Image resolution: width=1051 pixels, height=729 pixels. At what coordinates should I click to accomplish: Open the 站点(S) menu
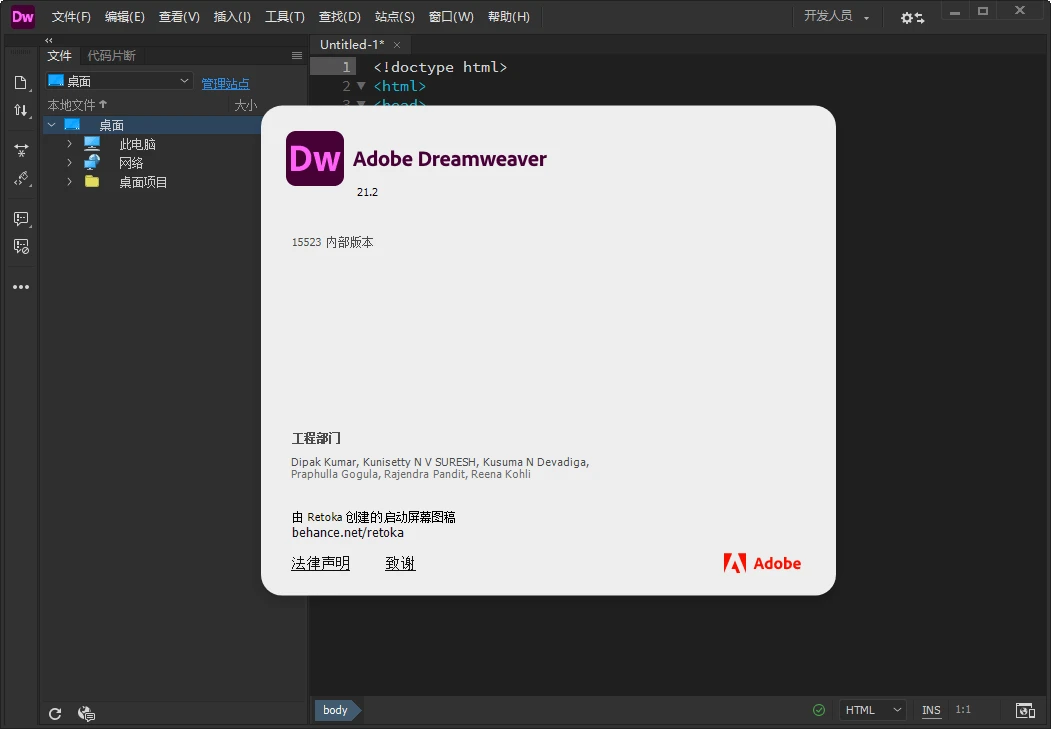point(394,16)
